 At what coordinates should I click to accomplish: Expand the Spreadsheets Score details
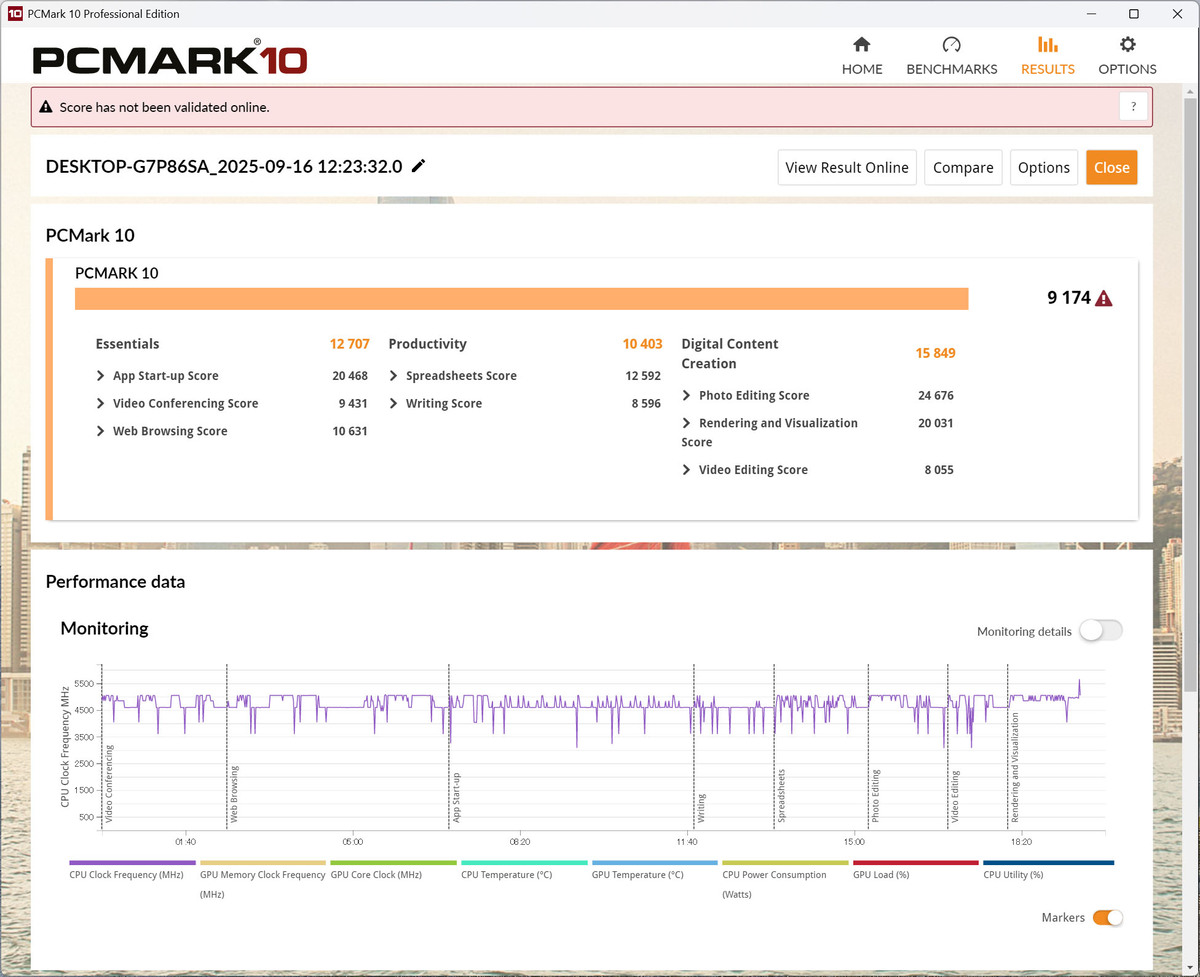point(394,376)
